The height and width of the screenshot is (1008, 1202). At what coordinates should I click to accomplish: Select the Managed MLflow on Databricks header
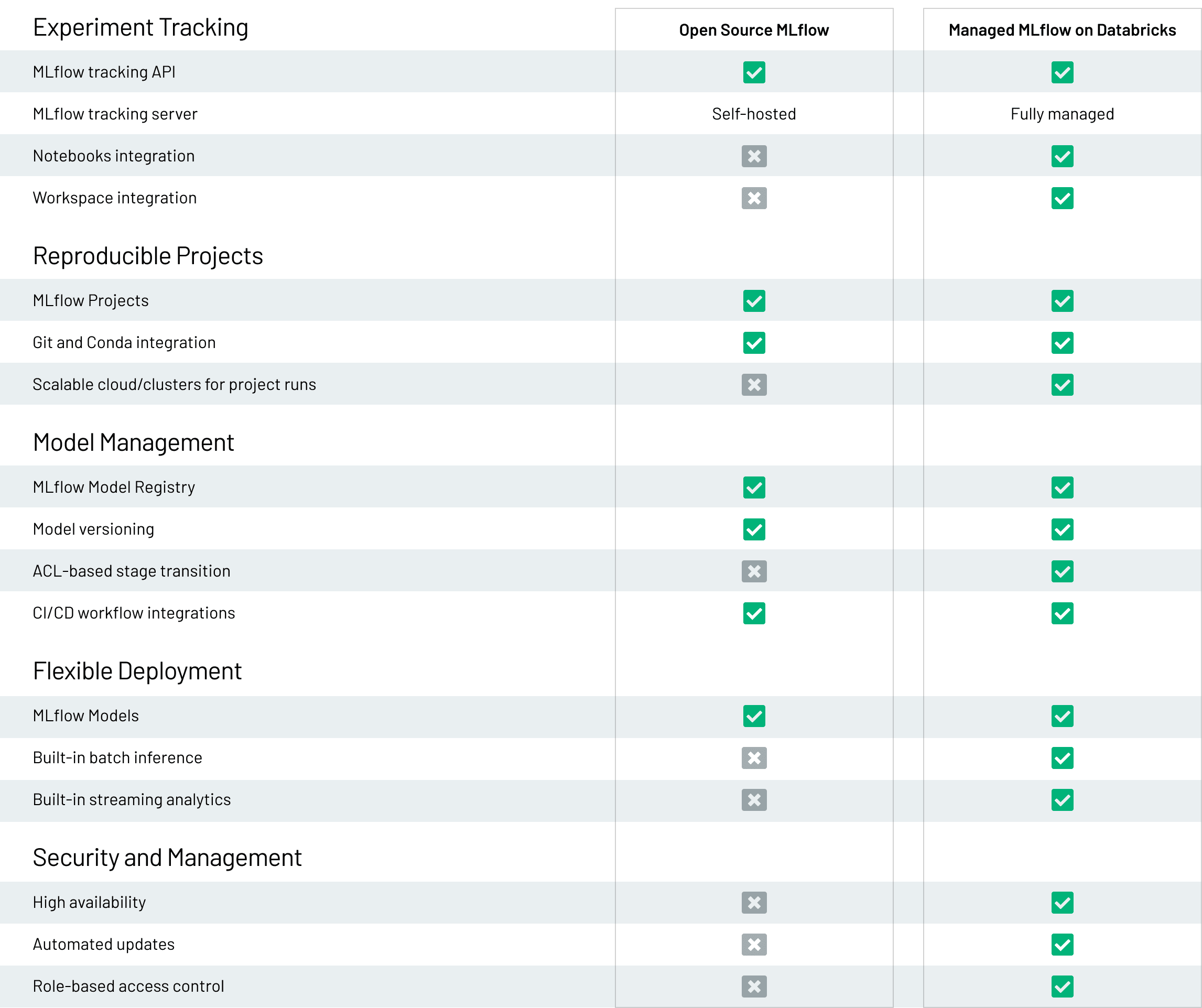point(1062,30)
